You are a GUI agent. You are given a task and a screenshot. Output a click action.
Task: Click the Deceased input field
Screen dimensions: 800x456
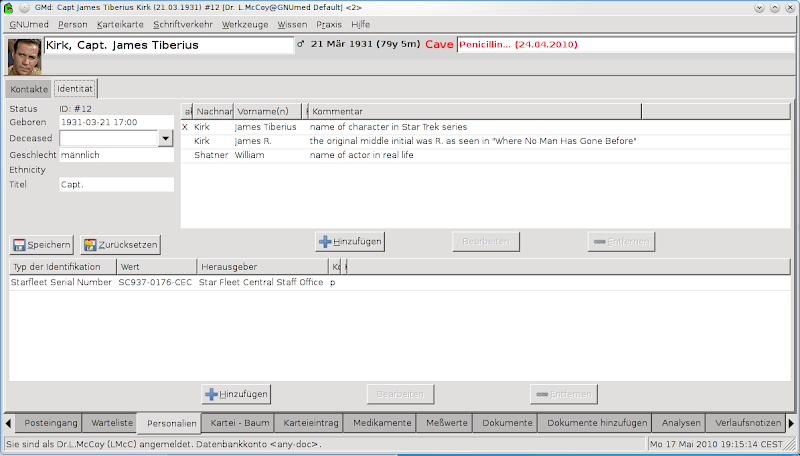point(109,138)
